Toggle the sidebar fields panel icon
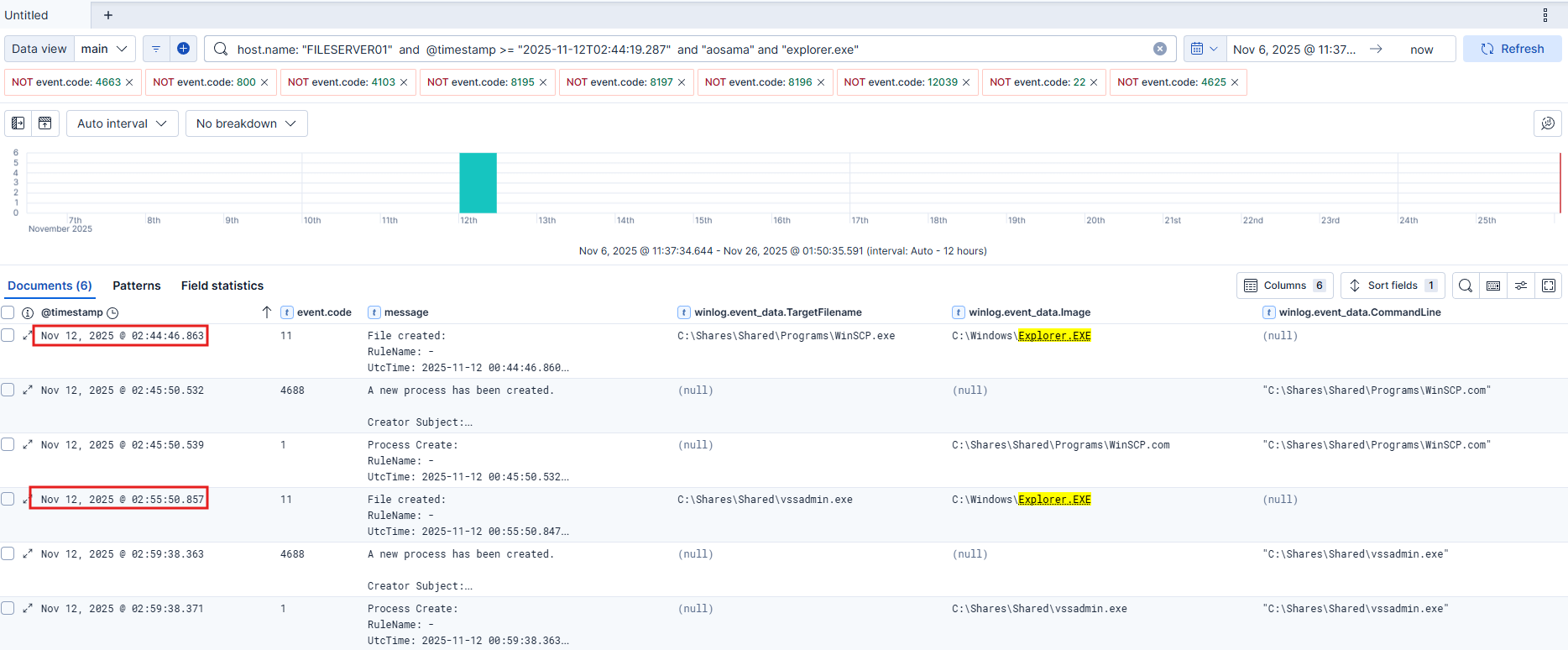The height and width of the screenshot is (650, 1568). tap(18, 123)
